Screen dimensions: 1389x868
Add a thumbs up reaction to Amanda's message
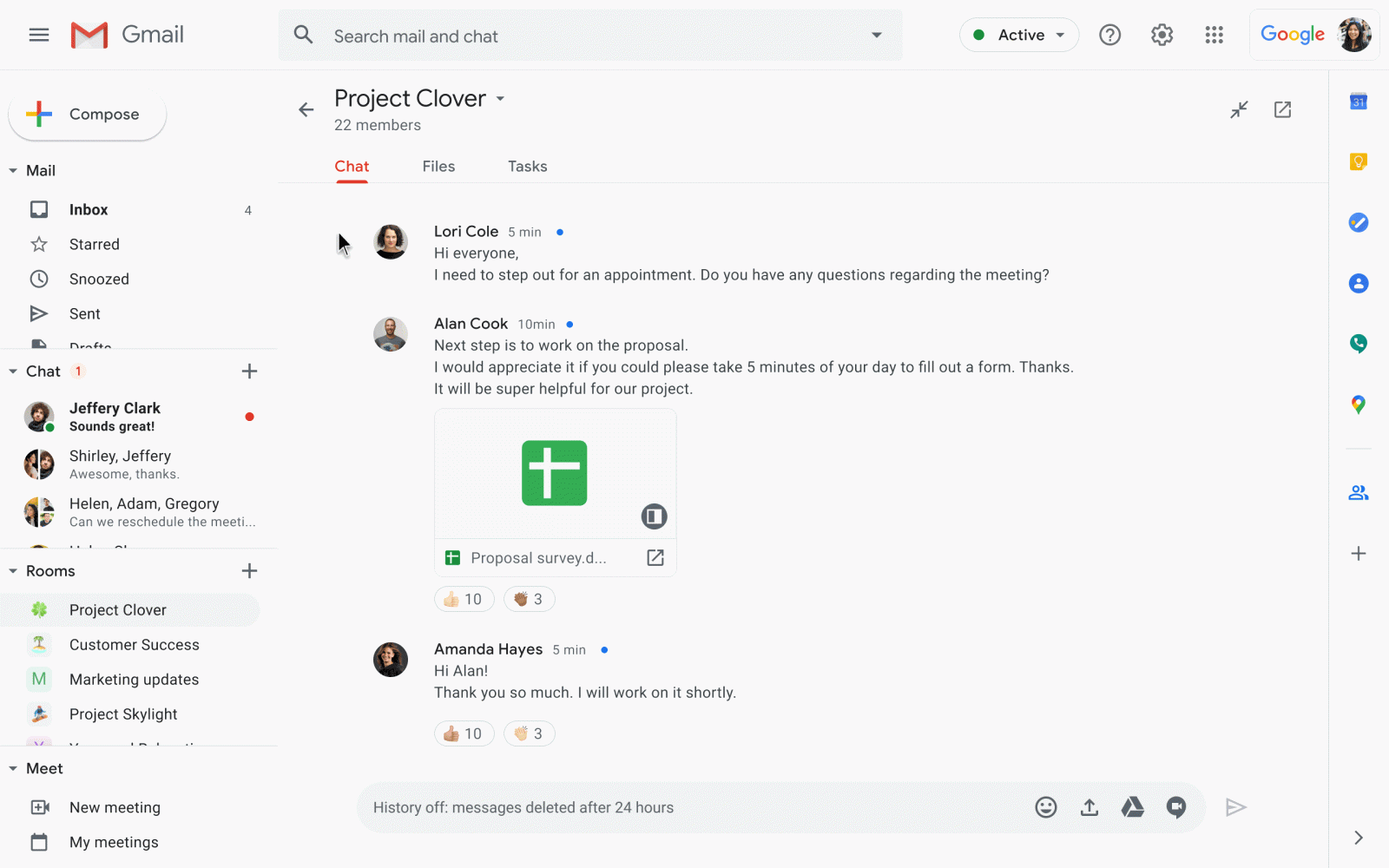[x=464, y=733]
